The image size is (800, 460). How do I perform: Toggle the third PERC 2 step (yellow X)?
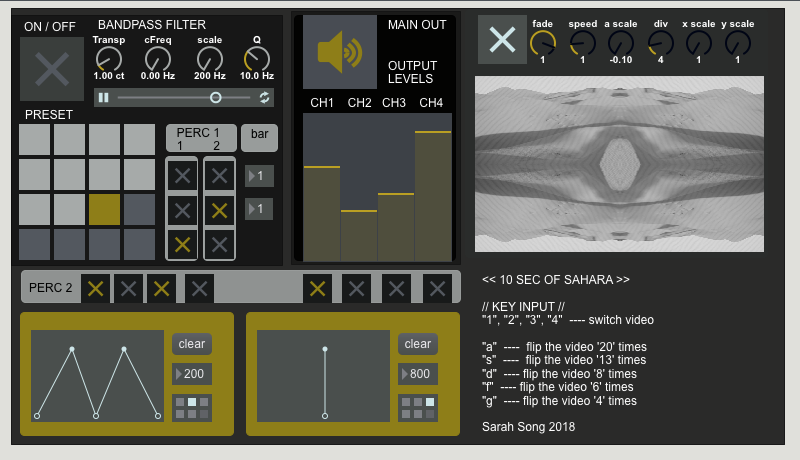pos(162,289)
